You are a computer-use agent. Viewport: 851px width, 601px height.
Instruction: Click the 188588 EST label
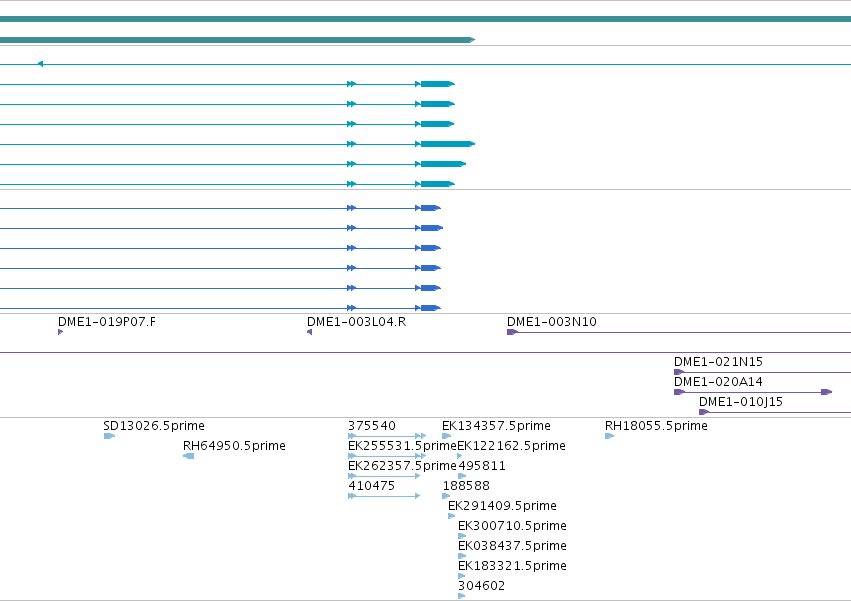point(466,486)
